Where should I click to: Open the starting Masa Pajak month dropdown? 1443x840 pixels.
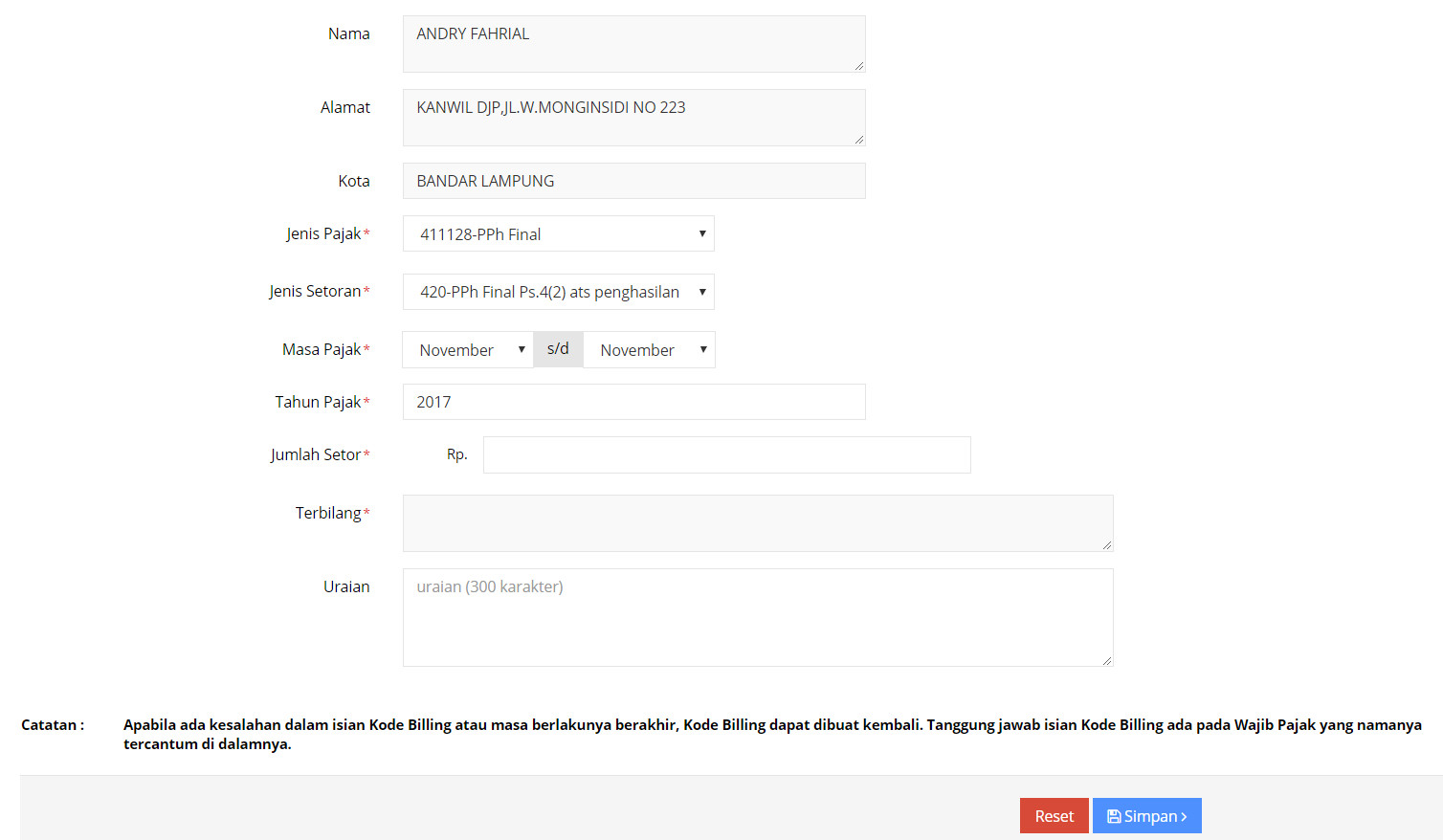[468, 349]
